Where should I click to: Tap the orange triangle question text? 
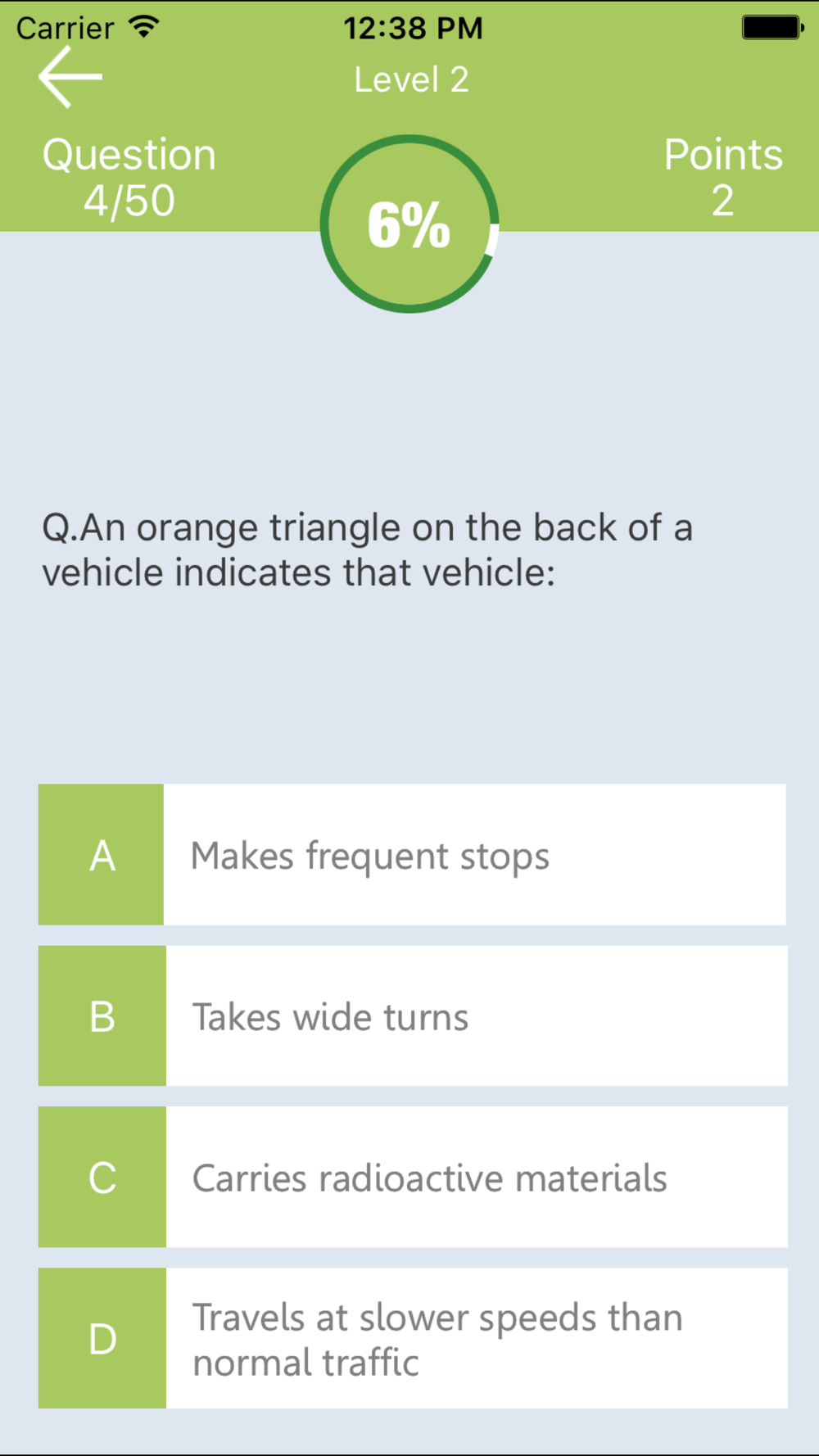[368, 549]
